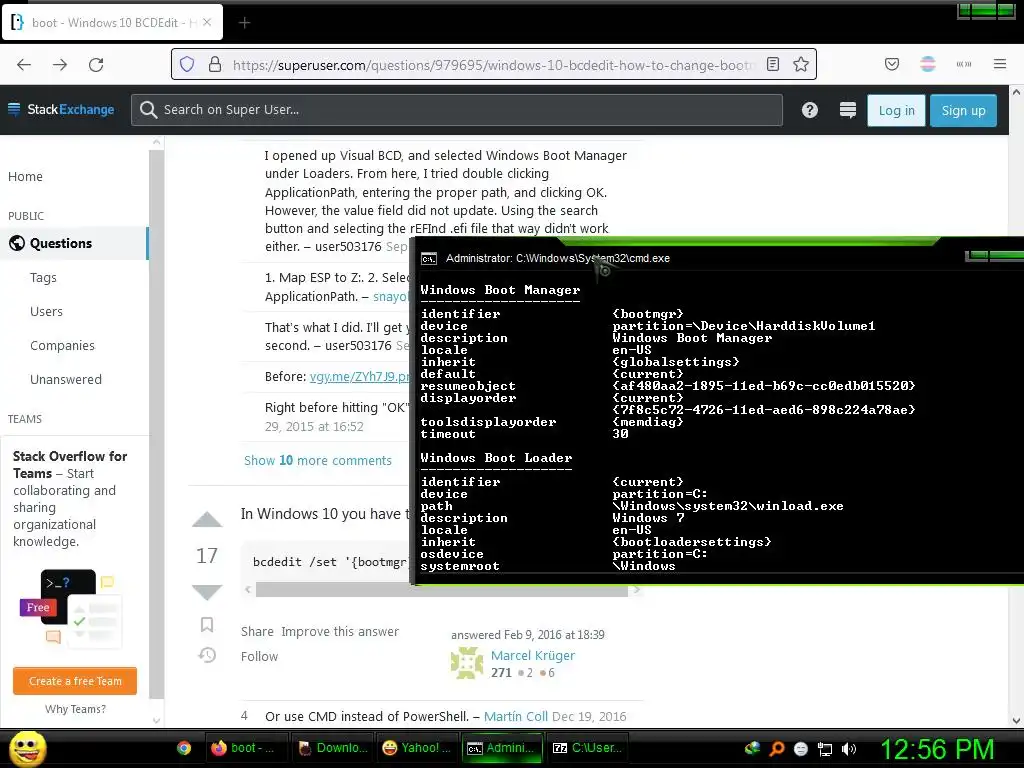Click the horizontal scrollbar under the bcdedit code
Viewport: 1024px width, 768px height.
coord(441,590)
